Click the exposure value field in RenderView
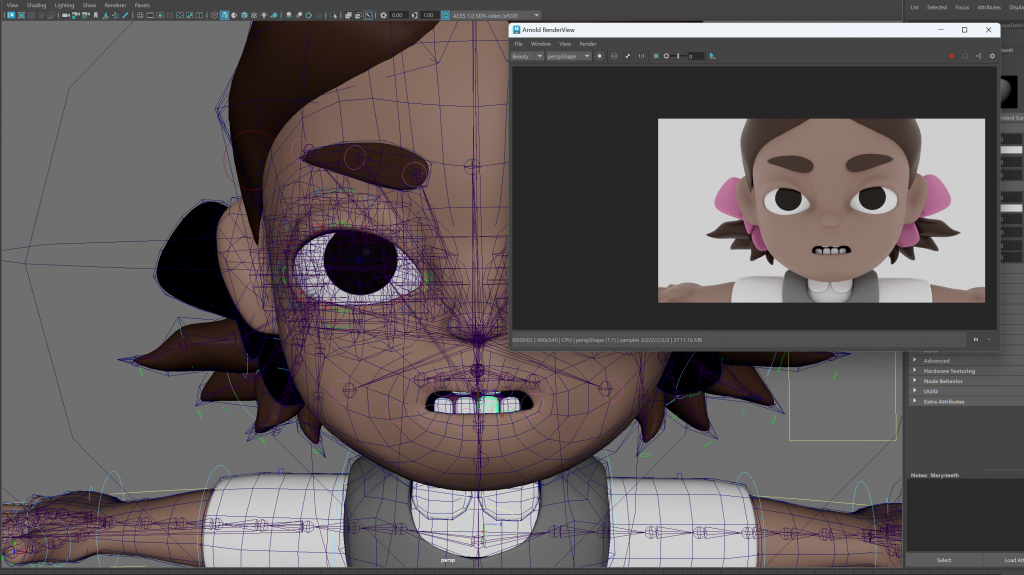This screenshot has width=1024, height=575. click(695, 56)
